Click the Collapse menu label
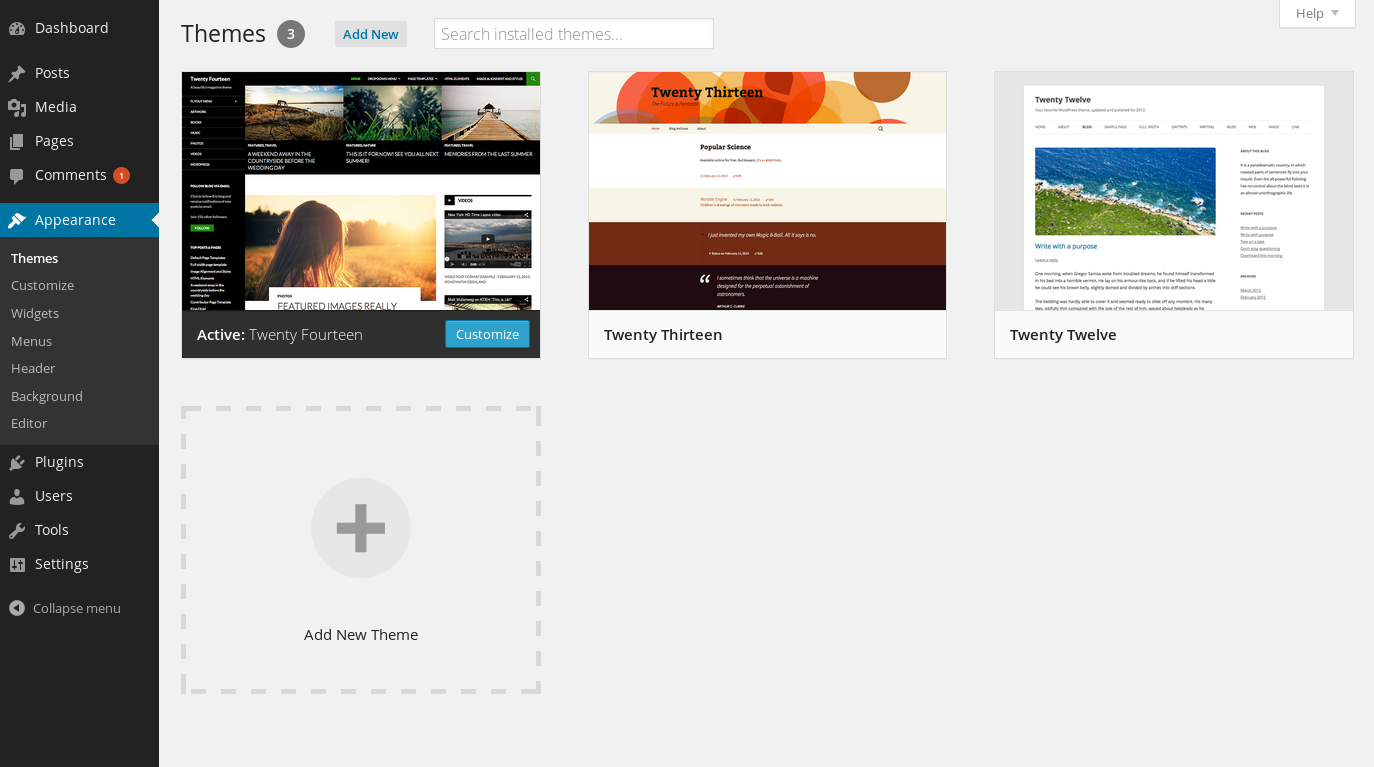Screen dimensions: 1374x767 tap(77, 608)
